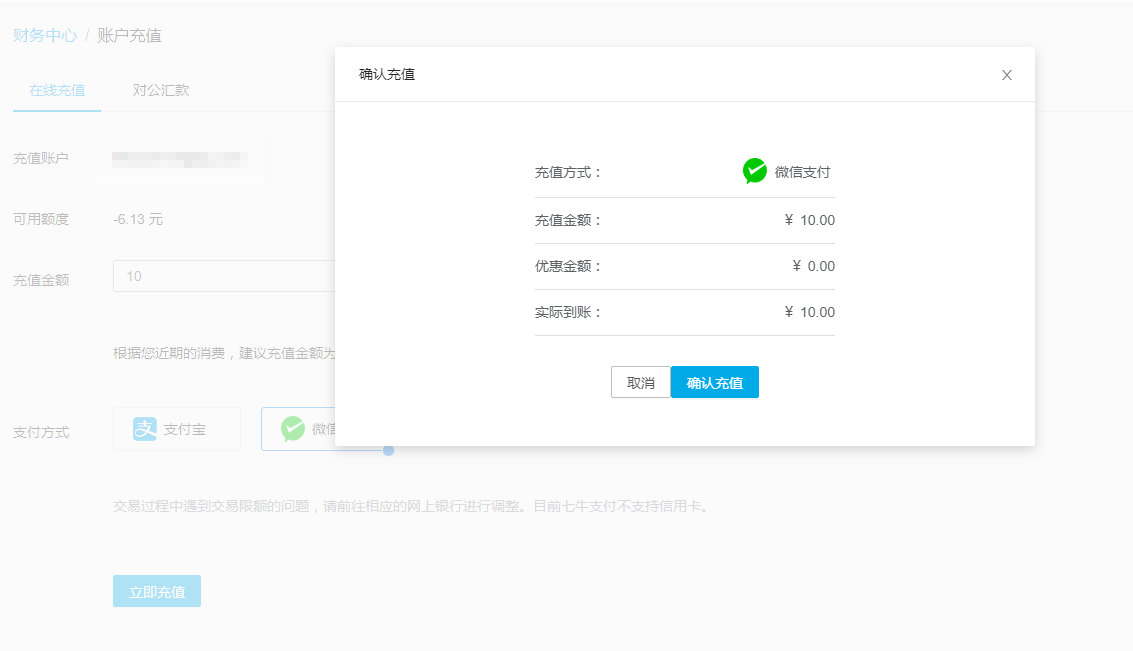Click the 可用额度 value -6.13 元
The height and width of the screenshot is (651, 1133).
138,219
